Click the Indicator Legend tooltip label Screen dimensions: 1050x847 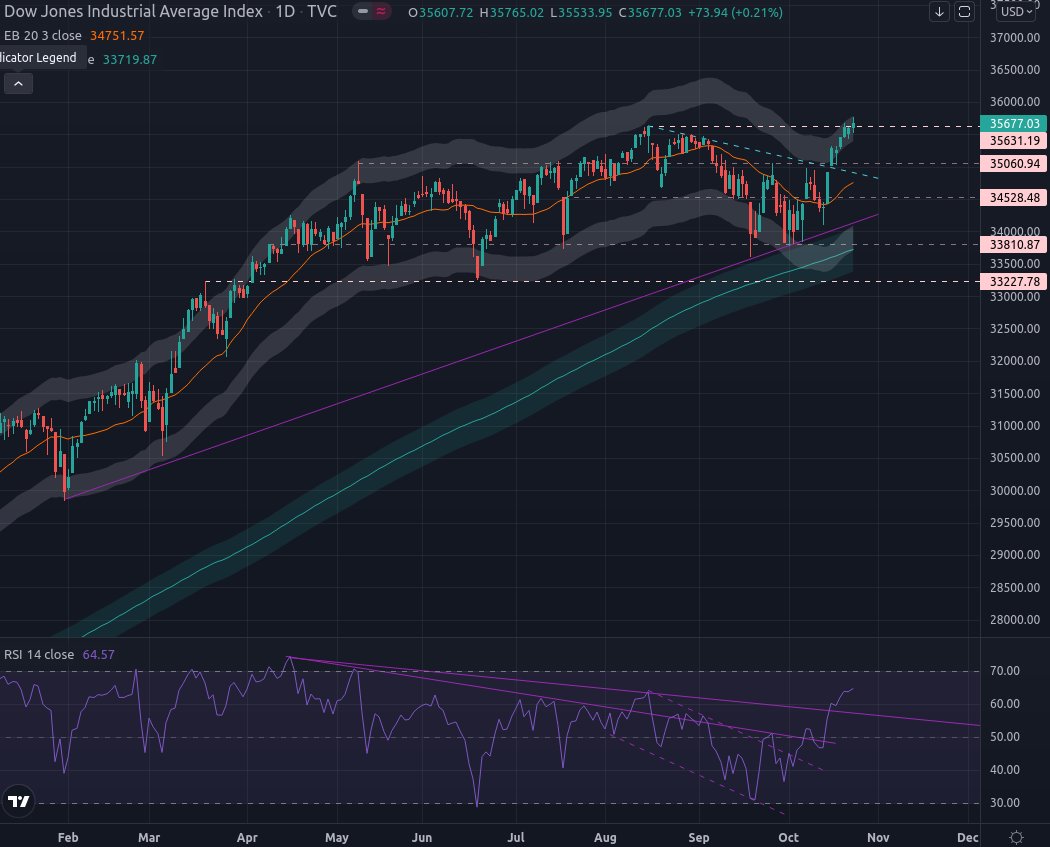coord(38,58)
